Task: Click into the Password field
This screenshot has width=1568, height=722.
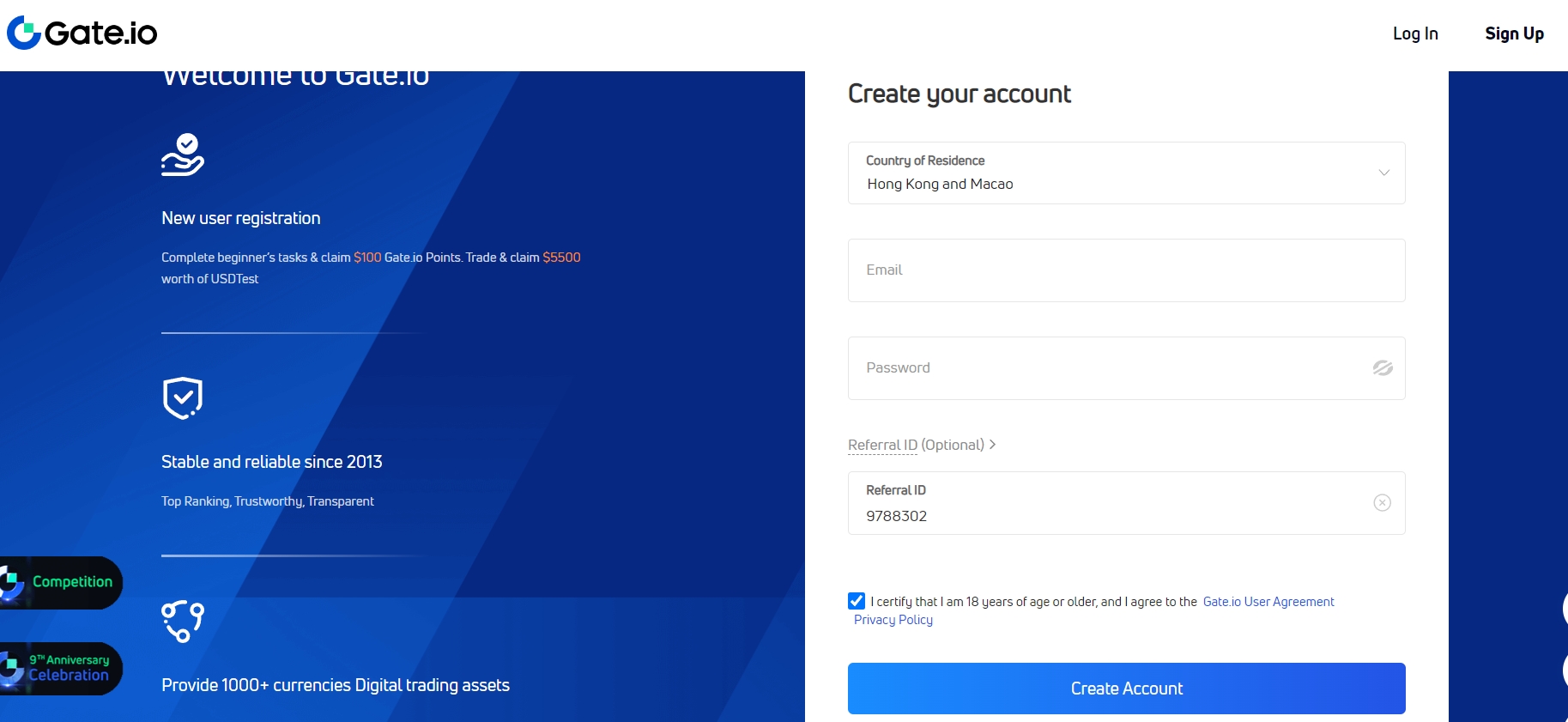Action: [x=1107, y=368]
